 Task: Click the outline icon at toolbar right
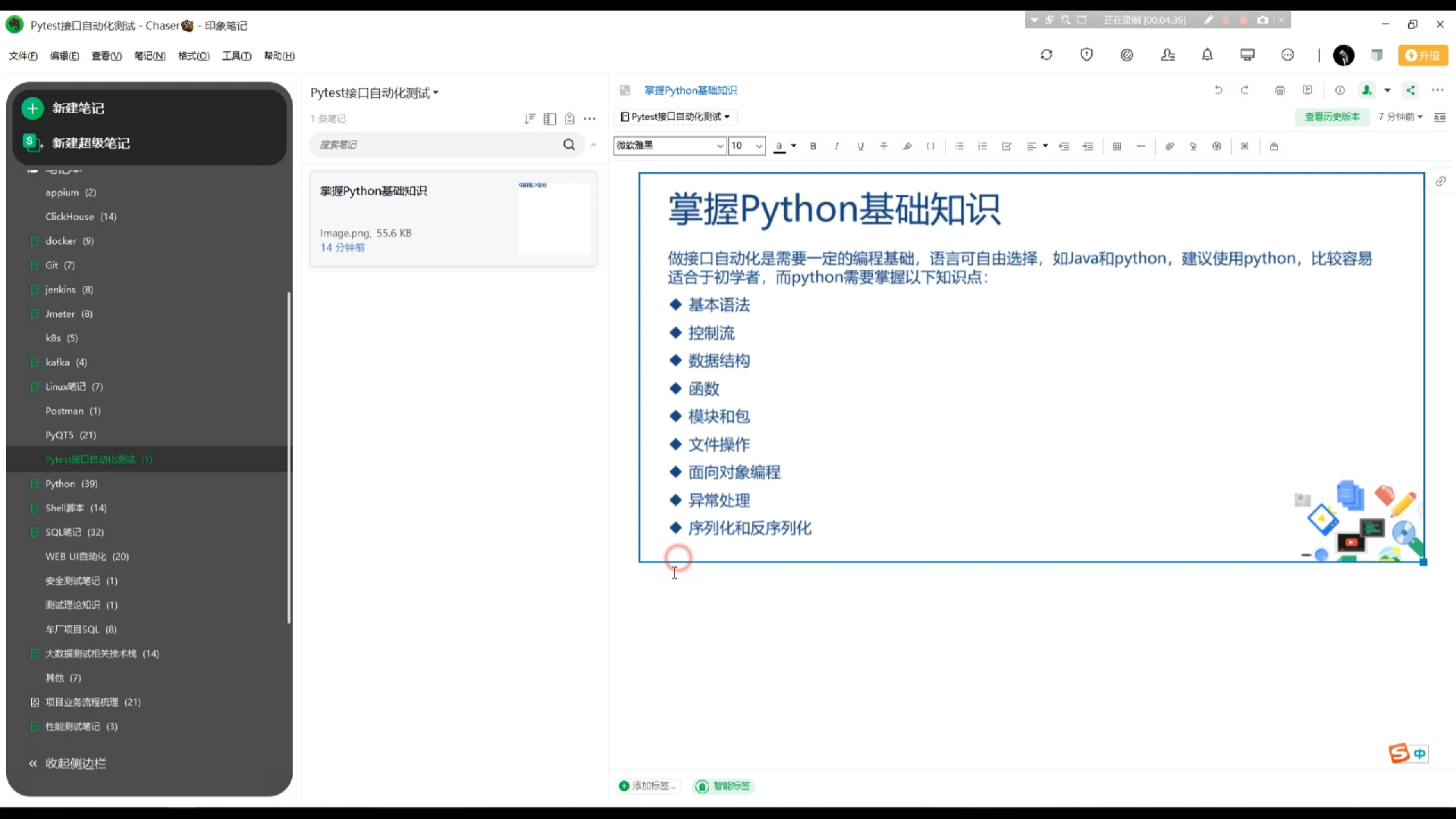(x=1440, y=117)
